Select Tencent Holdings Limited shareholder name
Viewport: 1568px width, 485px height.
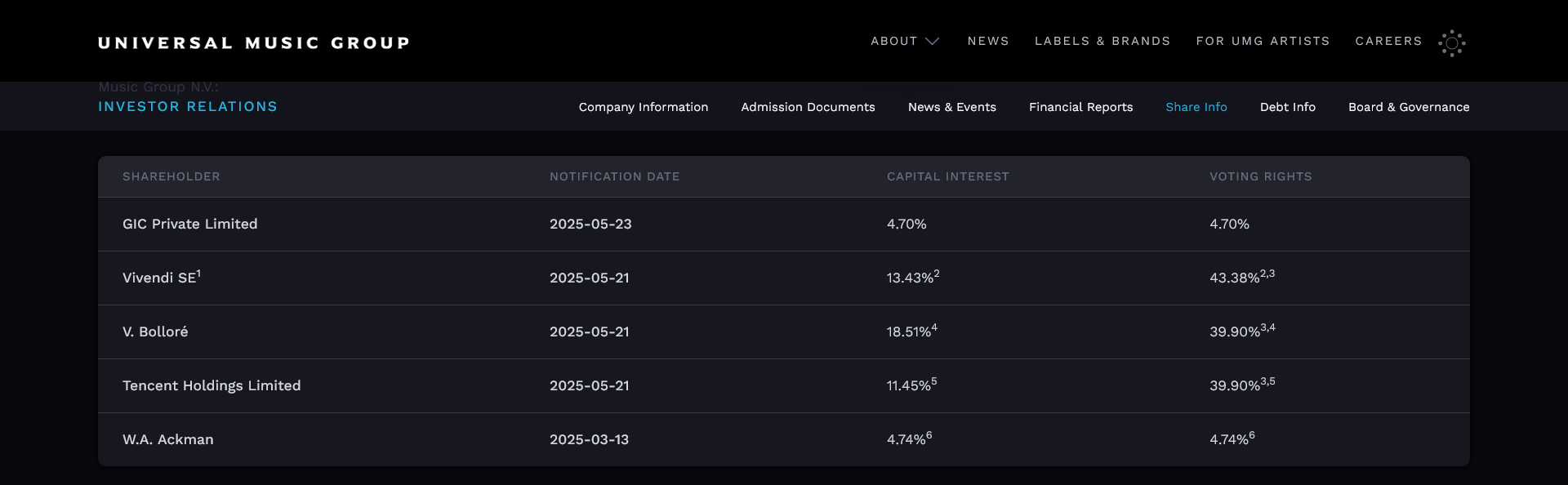212,385
